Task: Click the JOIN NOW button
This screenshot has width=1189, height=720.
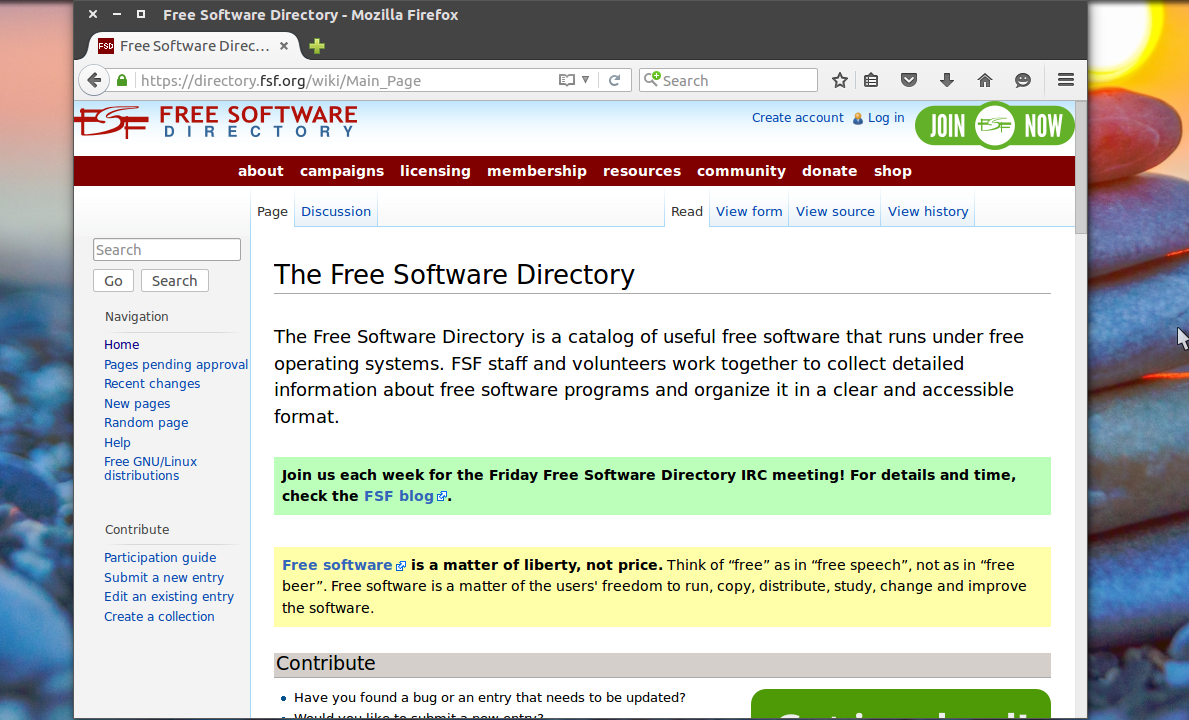Action: pyautogui.click(x=995, y=126)
